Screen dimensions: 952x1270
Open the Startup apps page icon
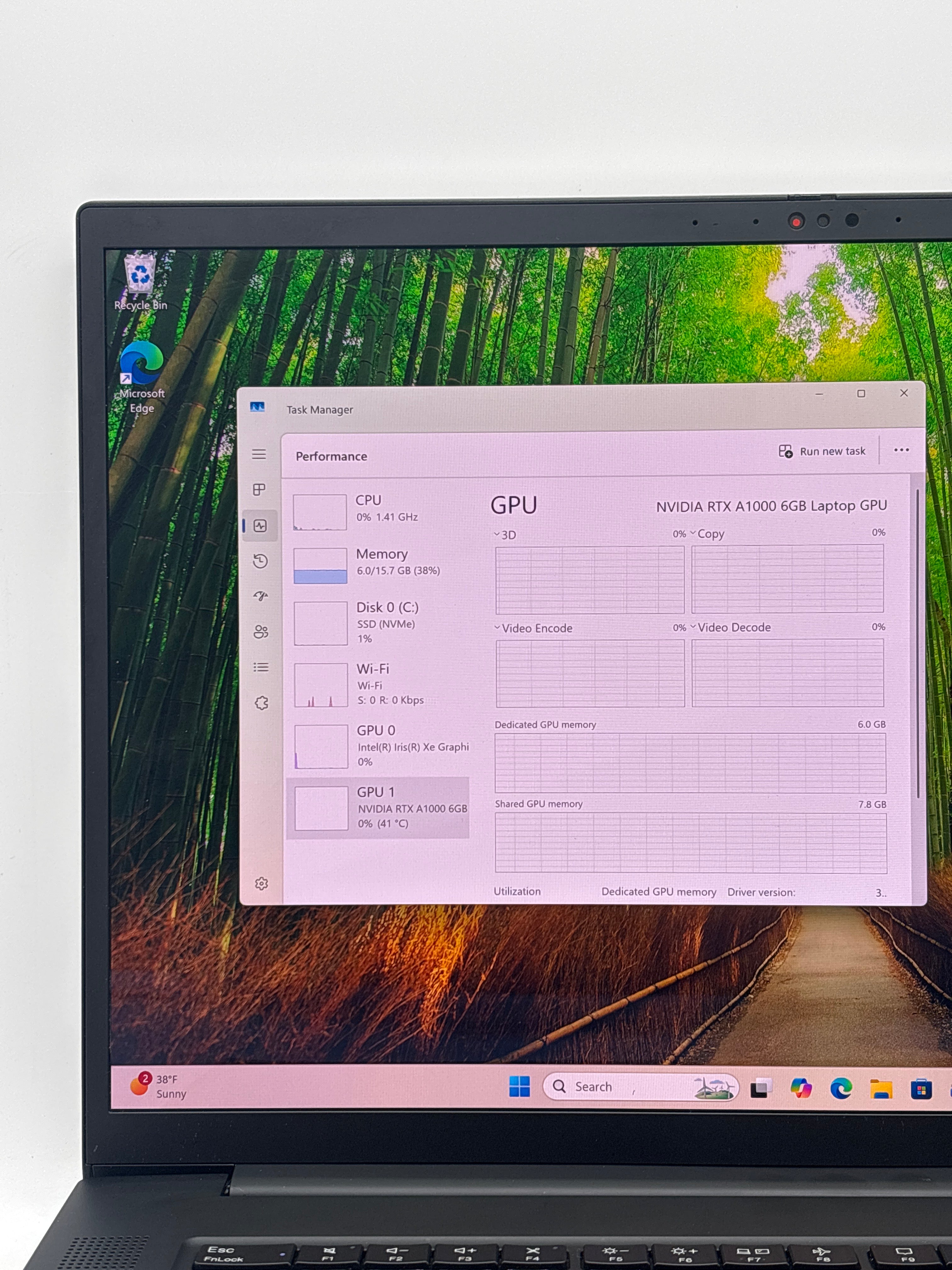(x=261, y=596)
